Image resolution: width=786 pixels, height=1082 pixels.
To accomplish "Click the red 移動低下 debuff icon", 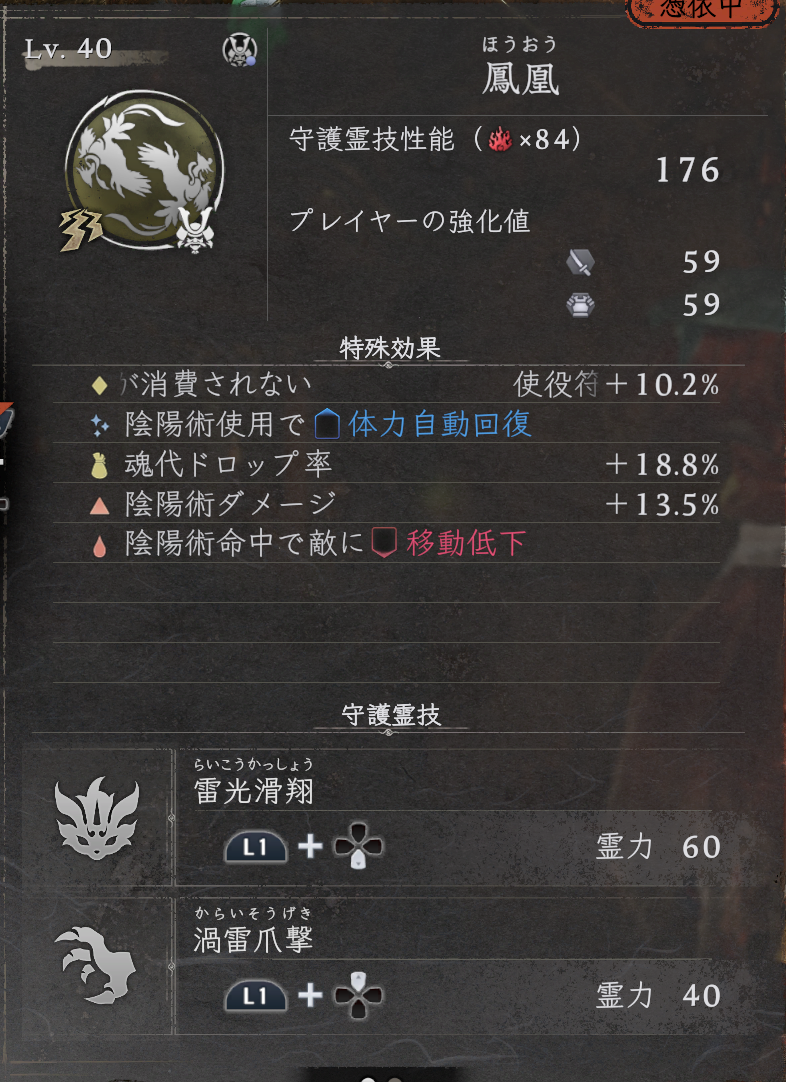I will pyautogui.click(x=384, y=544).
